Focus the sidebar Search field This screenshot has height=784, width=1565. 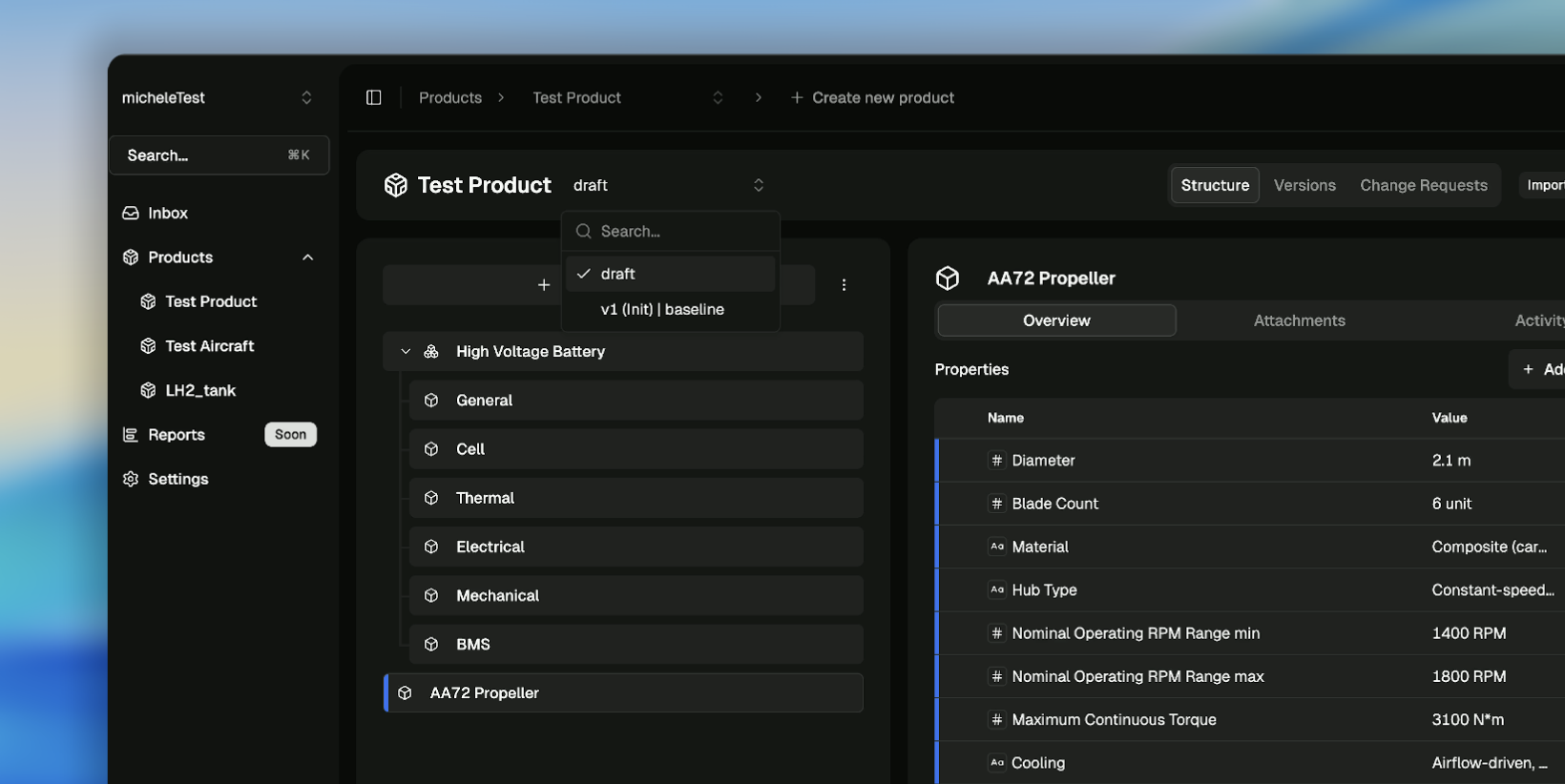219,155
